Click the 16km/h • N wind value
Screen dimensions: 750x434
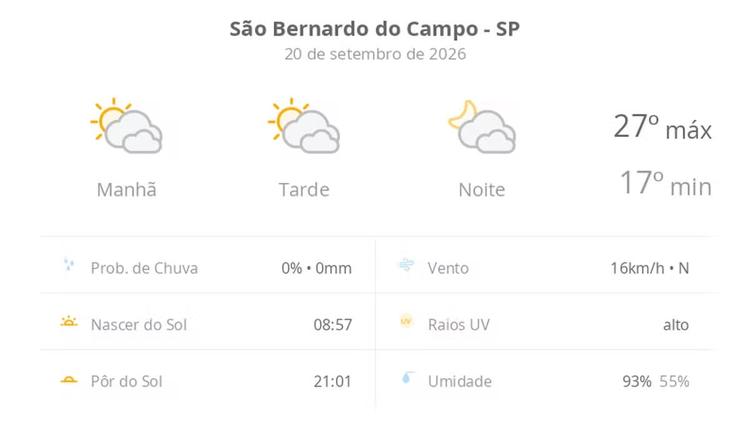[x=650, y=268]
